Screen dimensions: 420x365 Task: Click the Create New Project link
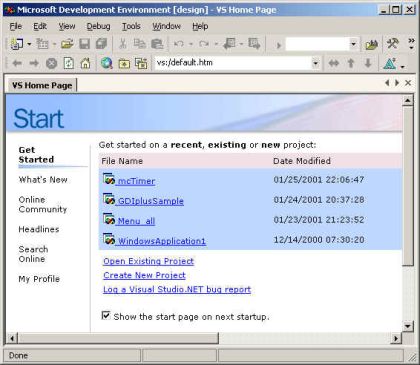pyautogui.click(x=144, y=275)
